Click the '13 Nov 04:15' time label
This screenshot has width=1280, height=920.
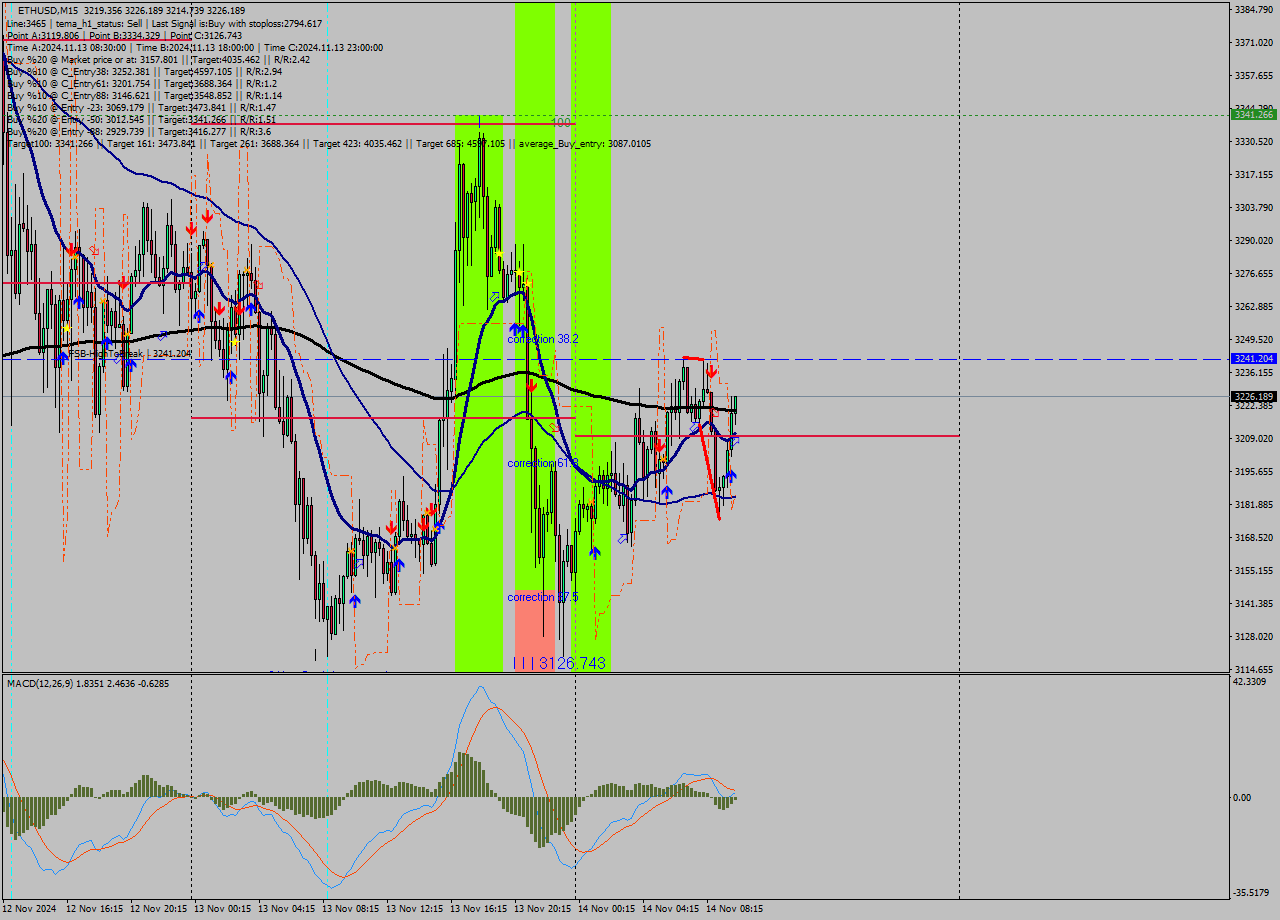tap(286, 909)
